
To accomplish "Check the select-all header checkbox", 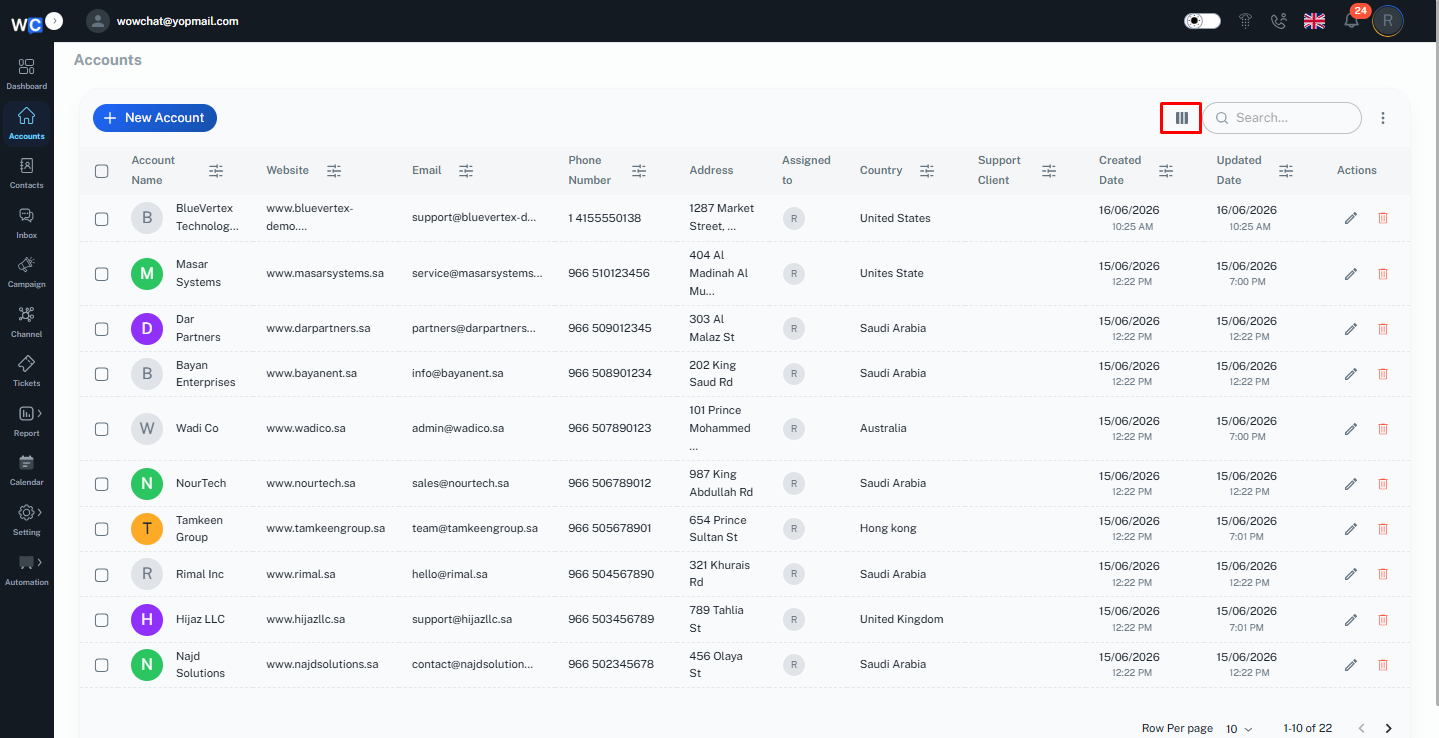I will pos(101,171).
